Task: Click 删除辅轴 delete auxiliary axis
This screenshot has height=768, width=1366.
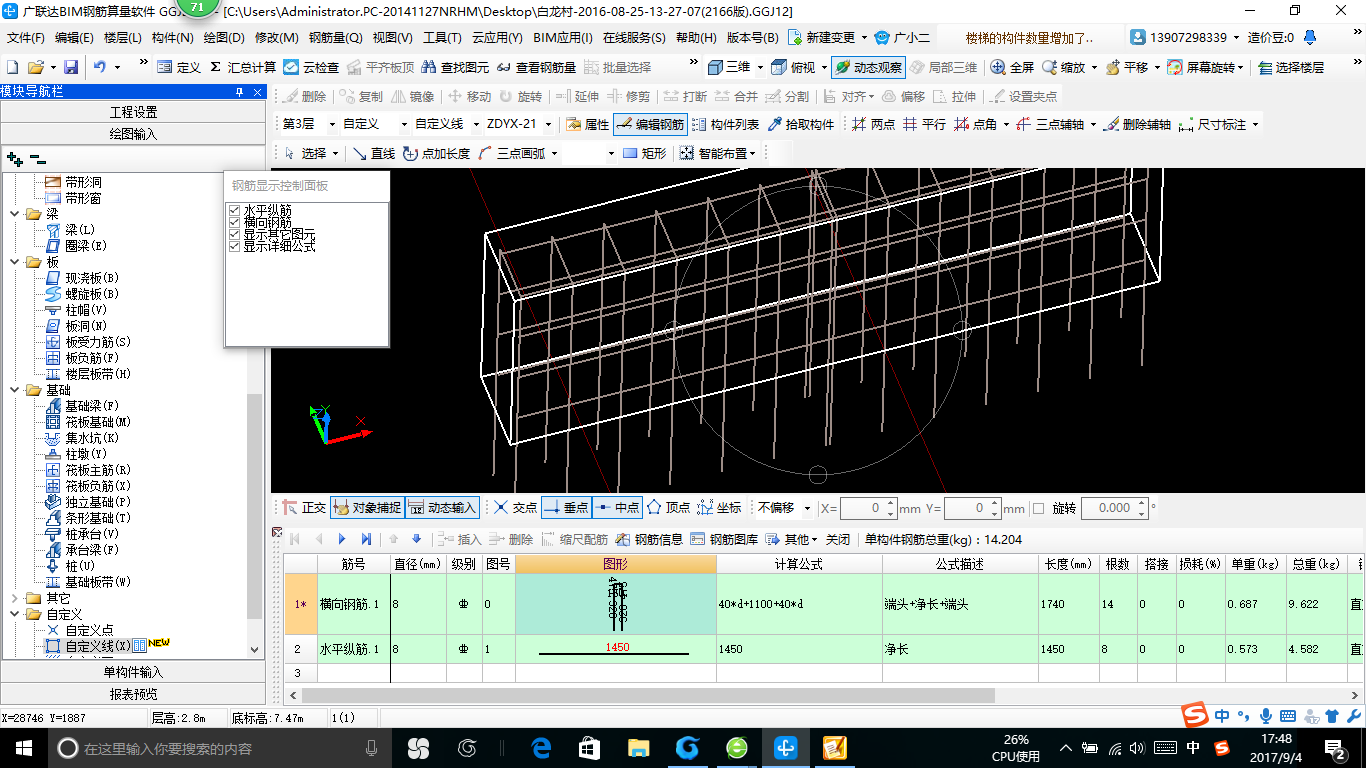Action: 1137,124
